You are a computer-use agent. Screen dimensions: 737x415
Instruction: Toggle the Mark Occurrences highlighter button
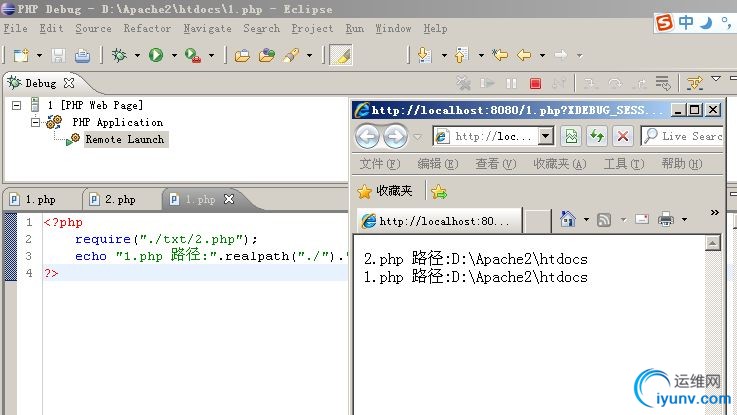tap(341, 55)
